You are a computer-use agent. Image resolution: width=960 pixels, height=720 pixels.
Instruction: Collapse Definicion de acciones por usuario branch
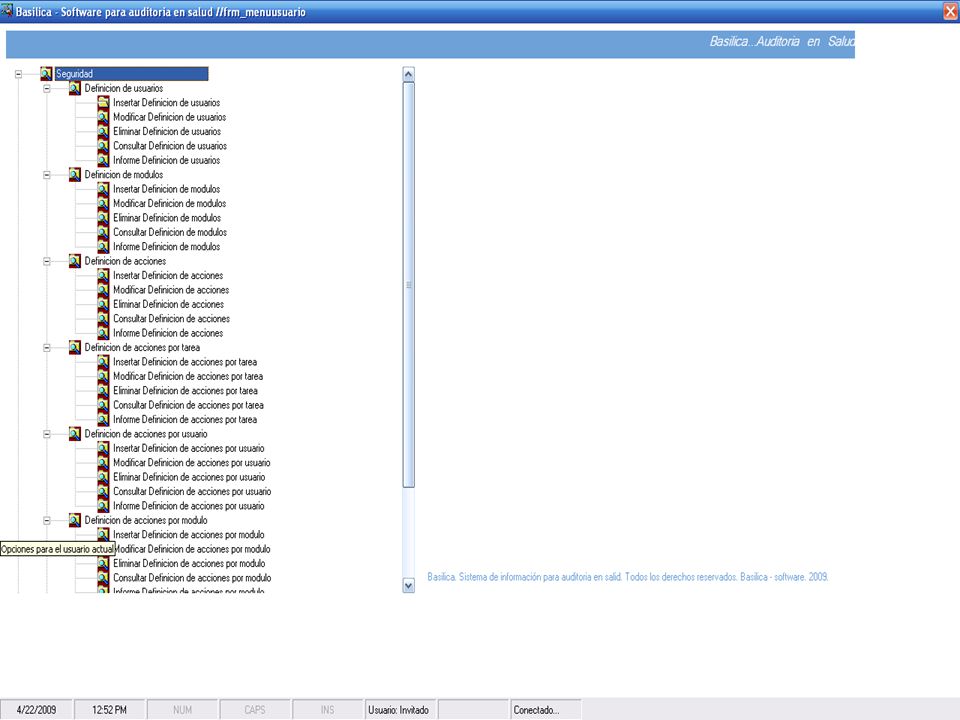point(47,434)
